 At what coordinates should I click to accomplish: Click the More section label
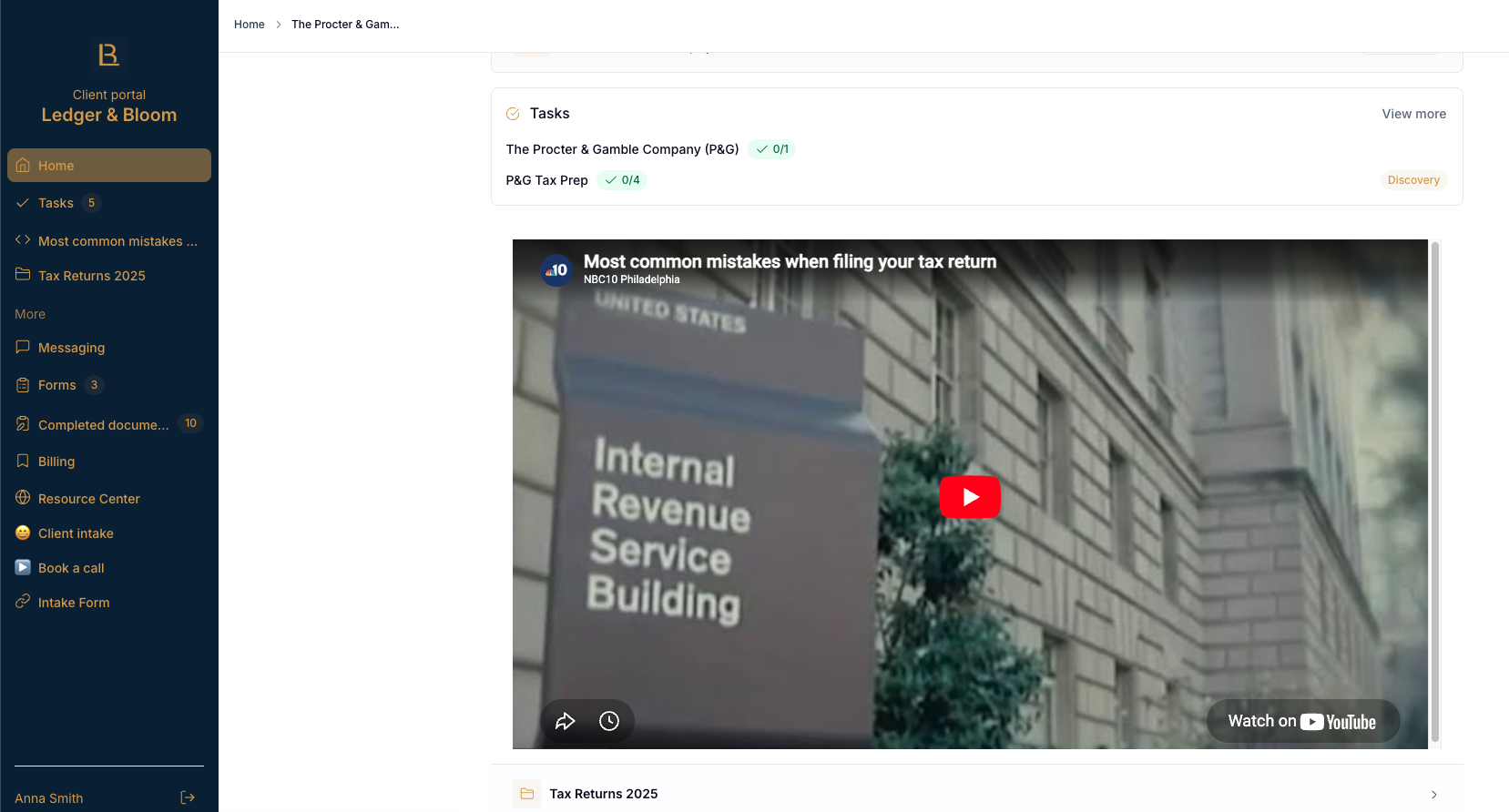click(30, 314)
